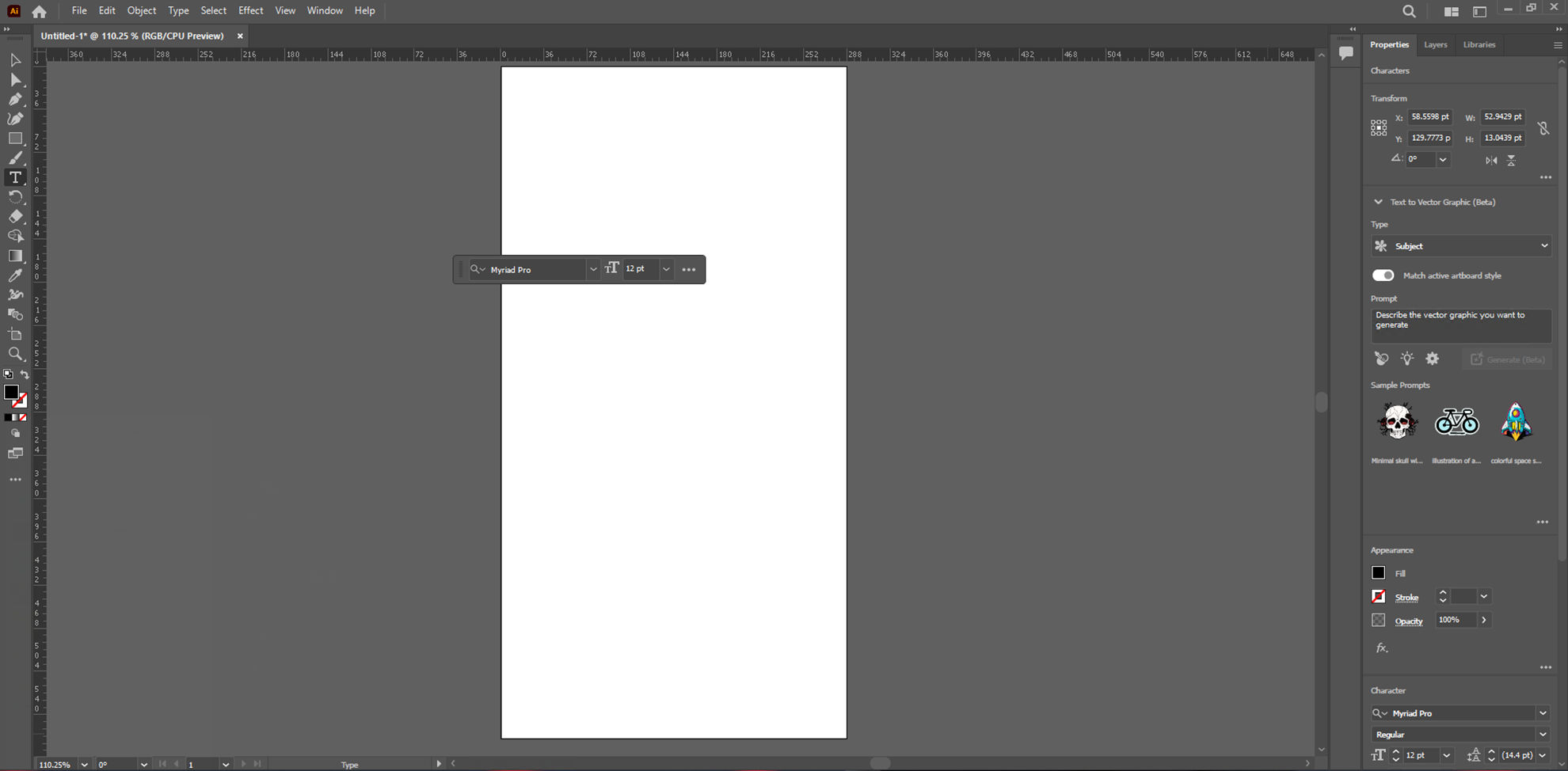
Task: Toggle Match active artboard style switch
Action: pos(1383,275)
